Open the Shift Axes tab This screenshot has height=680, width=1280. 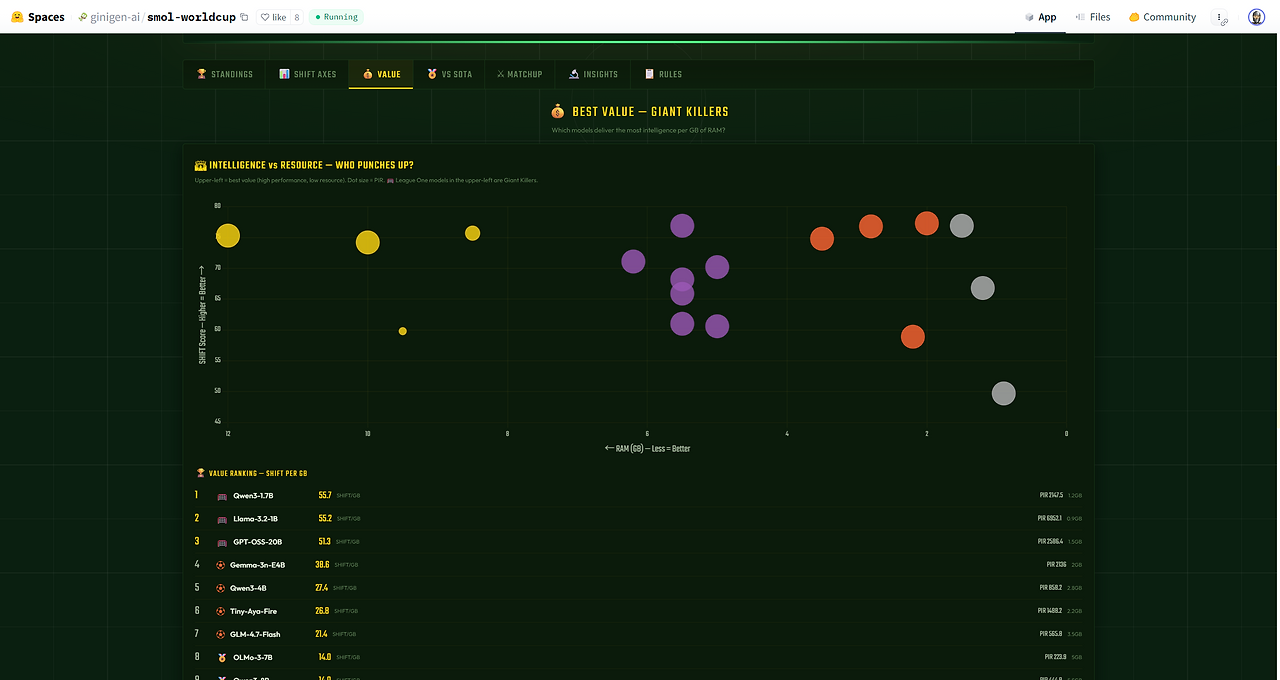pyautogui.click(x=307, y=74)
